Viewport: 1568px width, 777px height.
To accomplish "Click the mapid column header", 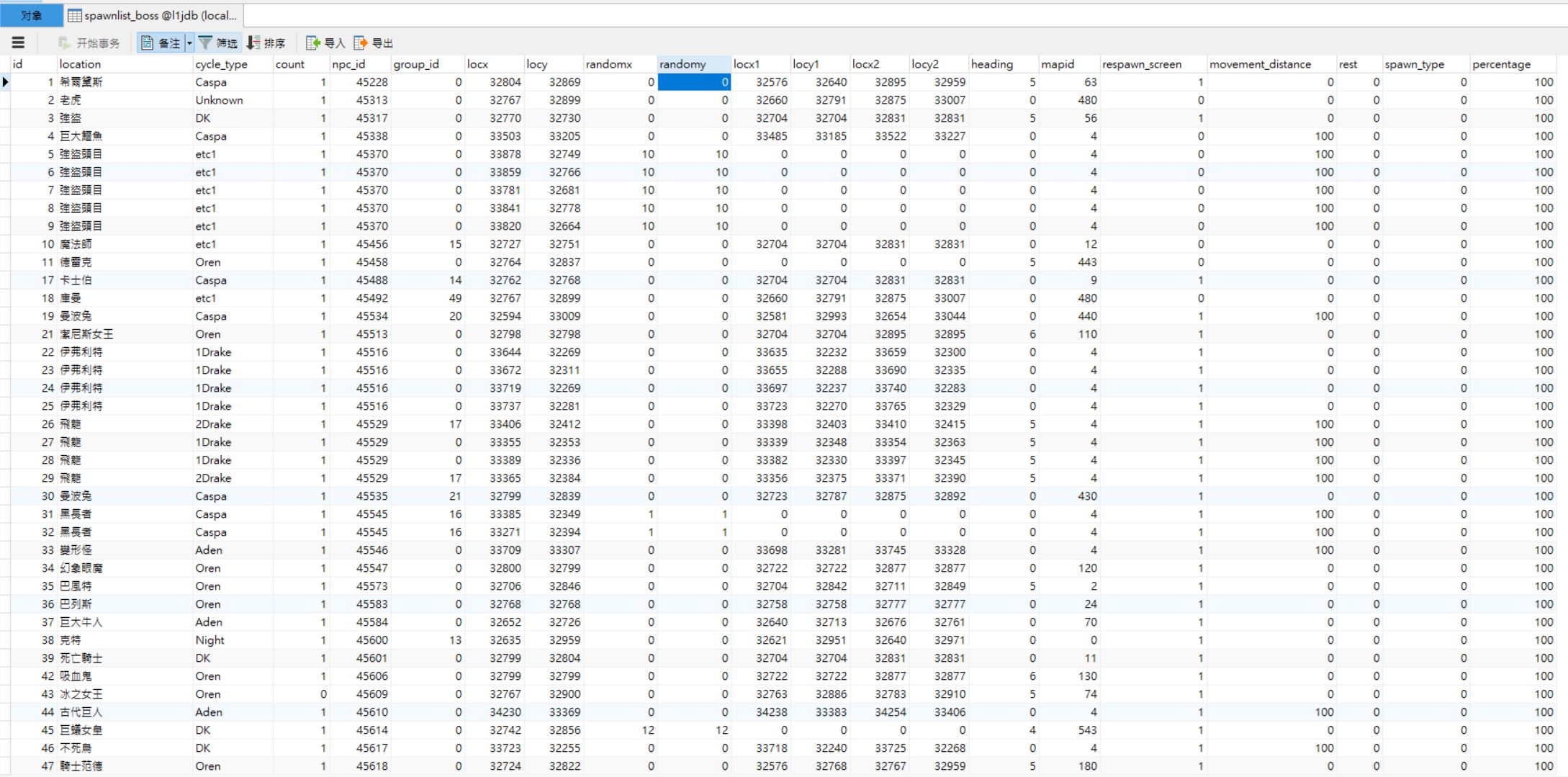I will click(x=1069, y=64).
